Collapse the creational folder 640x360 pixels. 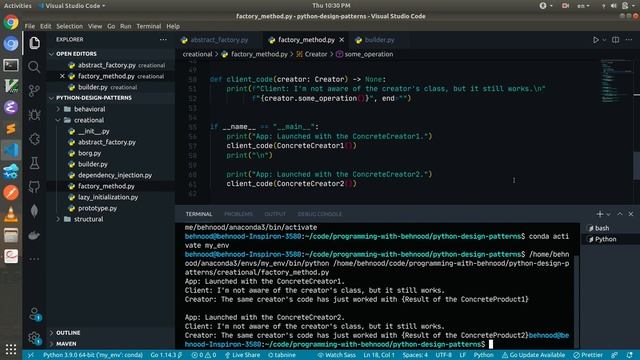pos(89,120)
